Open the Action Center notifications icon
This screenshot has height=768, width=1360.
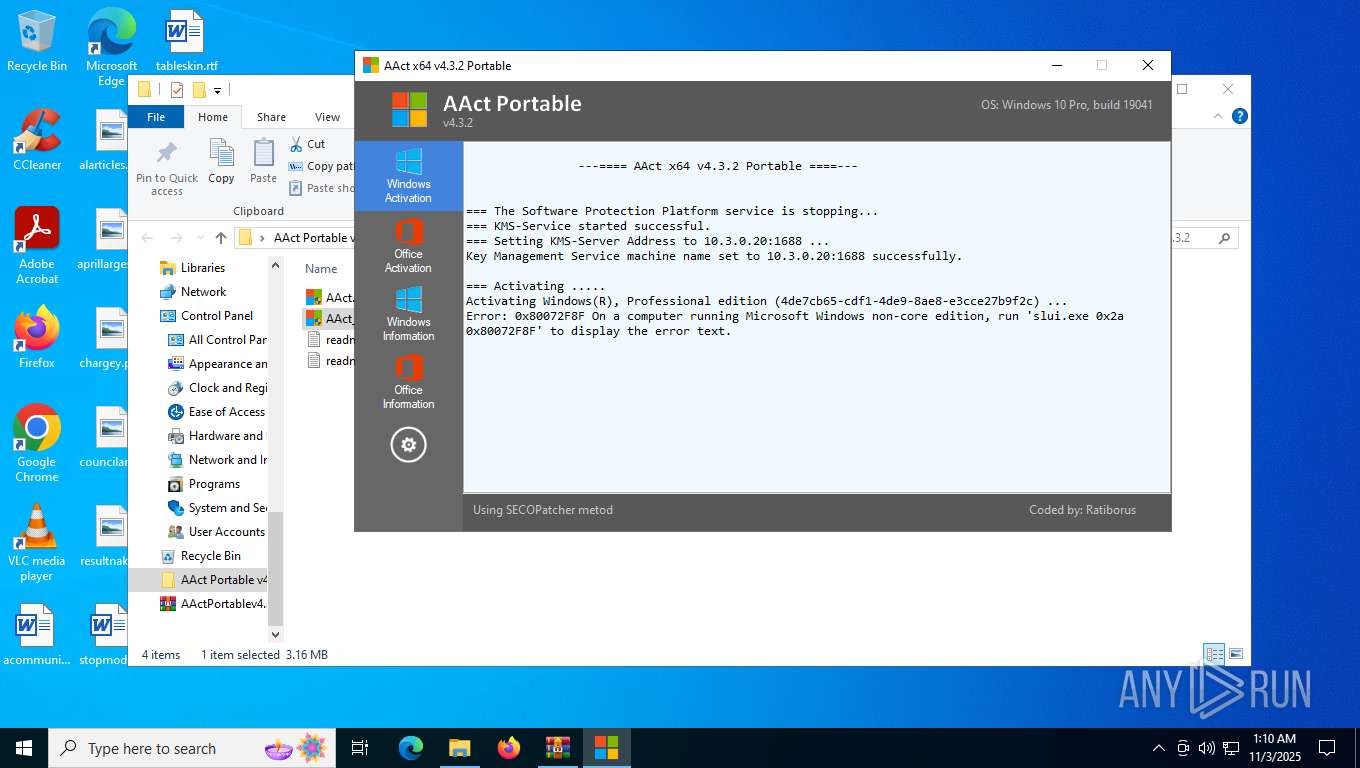(1327, 748)
